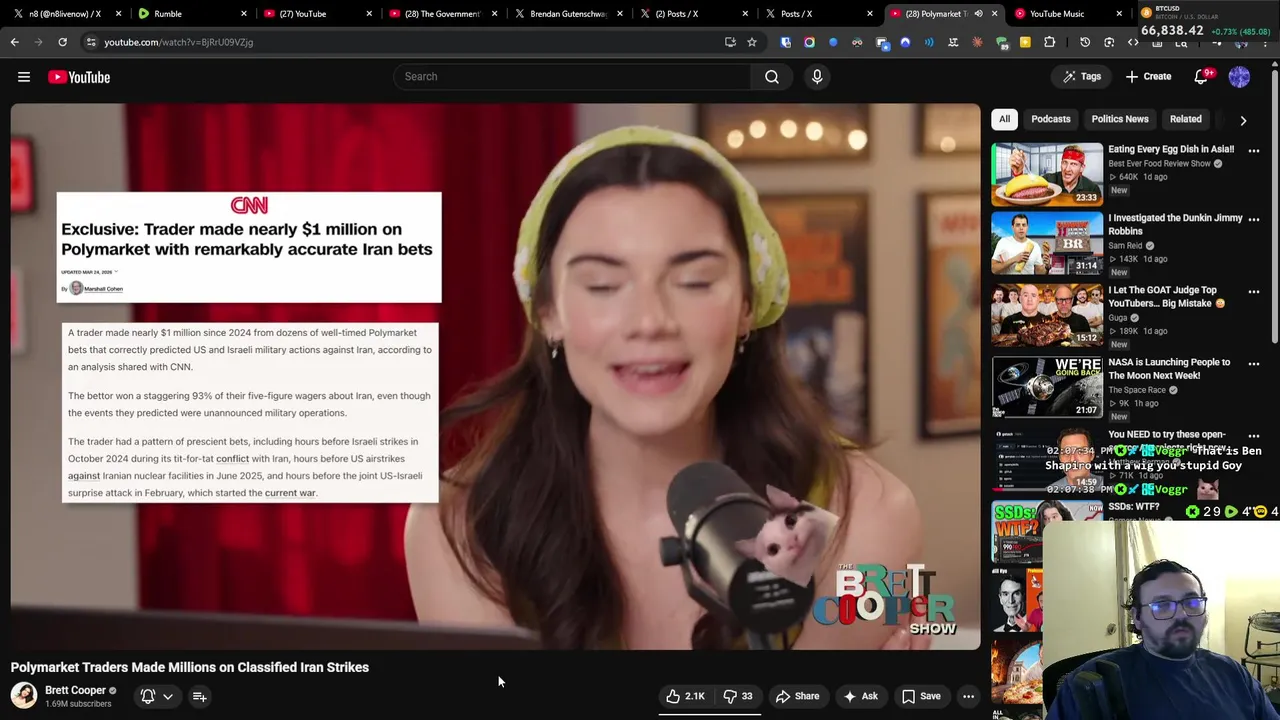Select the Podcasts filter chip

[x=1050, y=119]
